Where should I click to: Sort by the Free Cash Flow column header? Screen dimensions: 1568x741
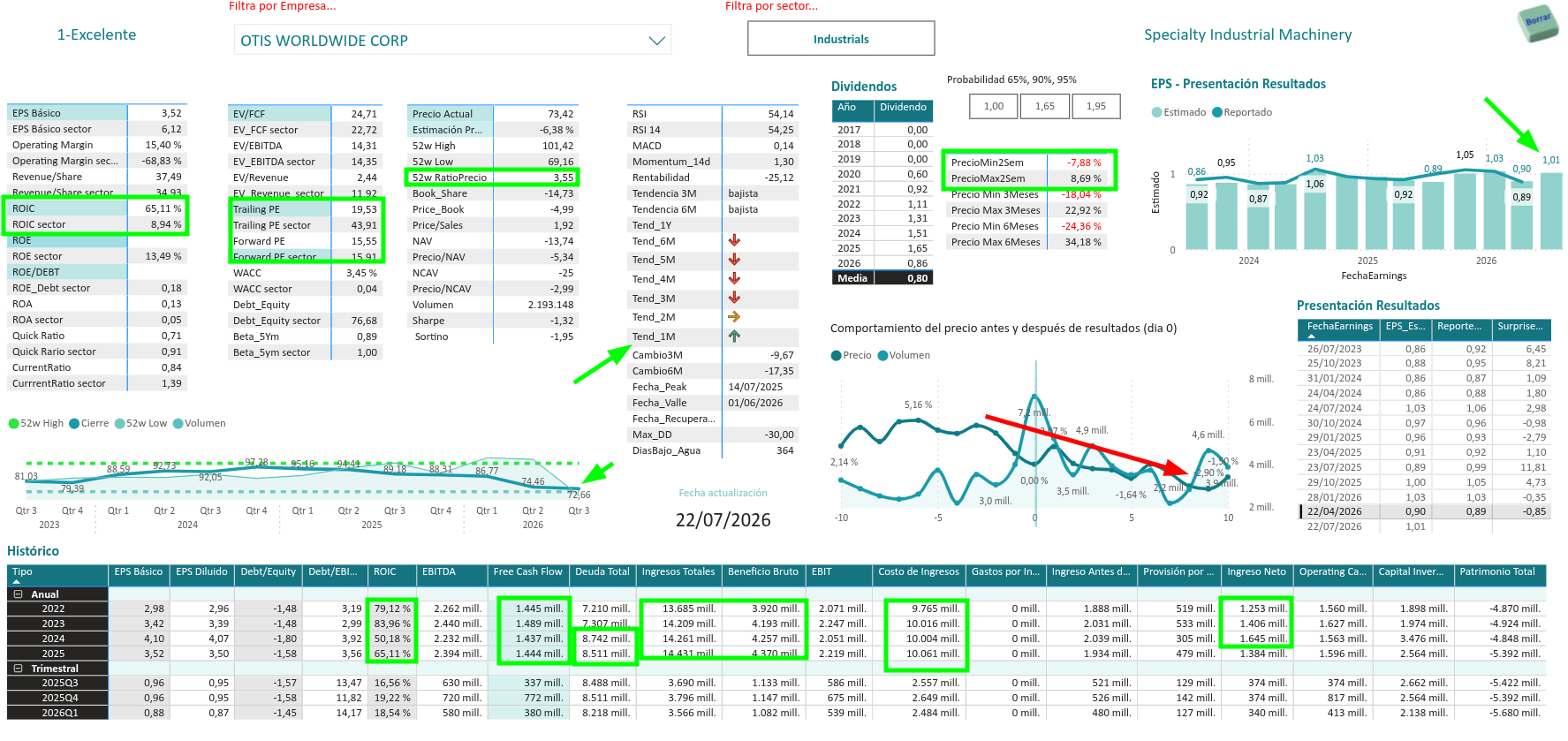pyautogui.click(x=528, y=572)
